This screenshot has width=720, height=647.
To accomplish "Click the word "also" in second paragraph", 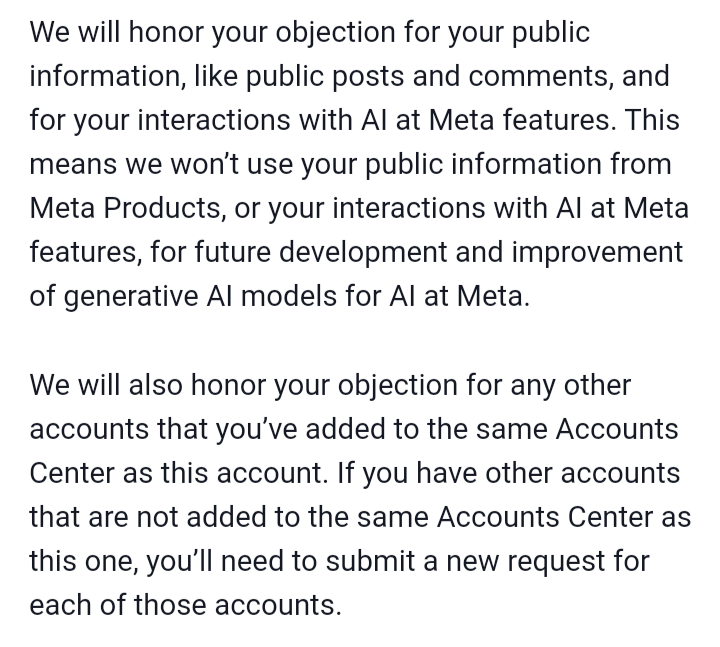I will [x=155, y=385].
